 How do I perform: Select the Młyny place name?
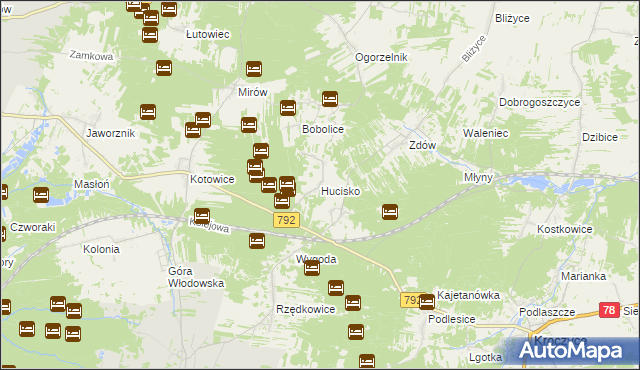click(478, 177)
